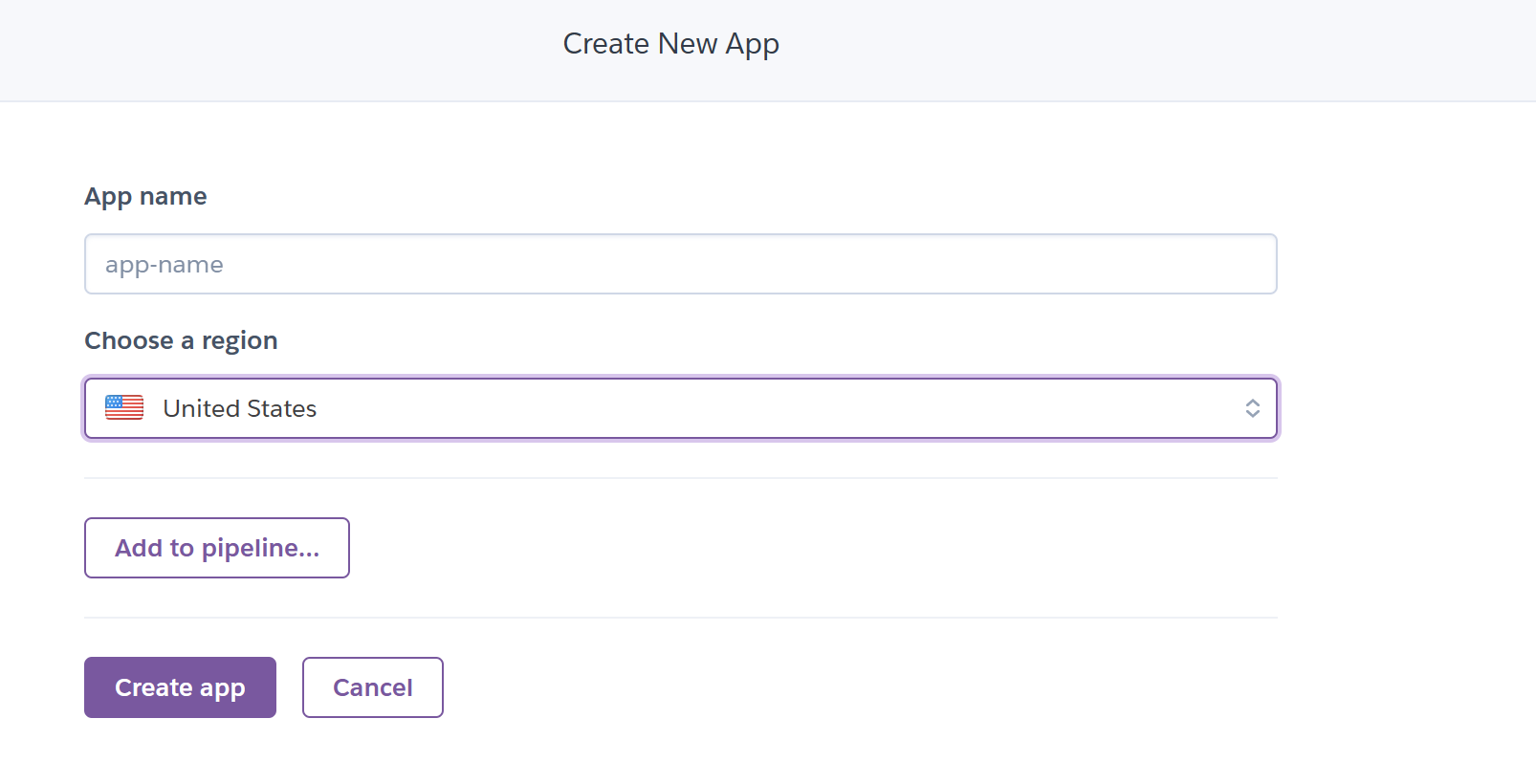The width and height of the screenshot is (1536, 784).
Task: Click the app-name placeholder text
Action: 164,265
